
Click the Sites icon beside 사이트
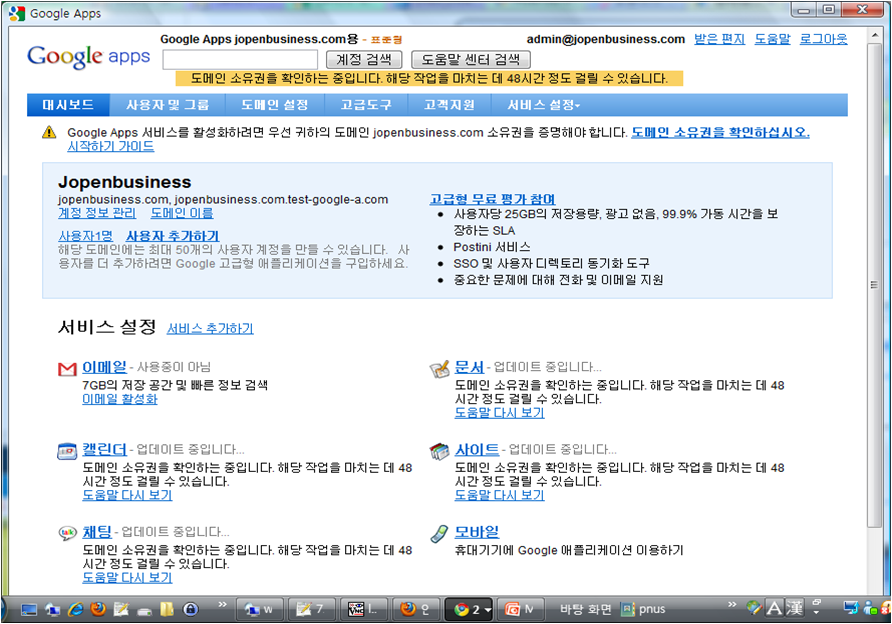point(439,451)
